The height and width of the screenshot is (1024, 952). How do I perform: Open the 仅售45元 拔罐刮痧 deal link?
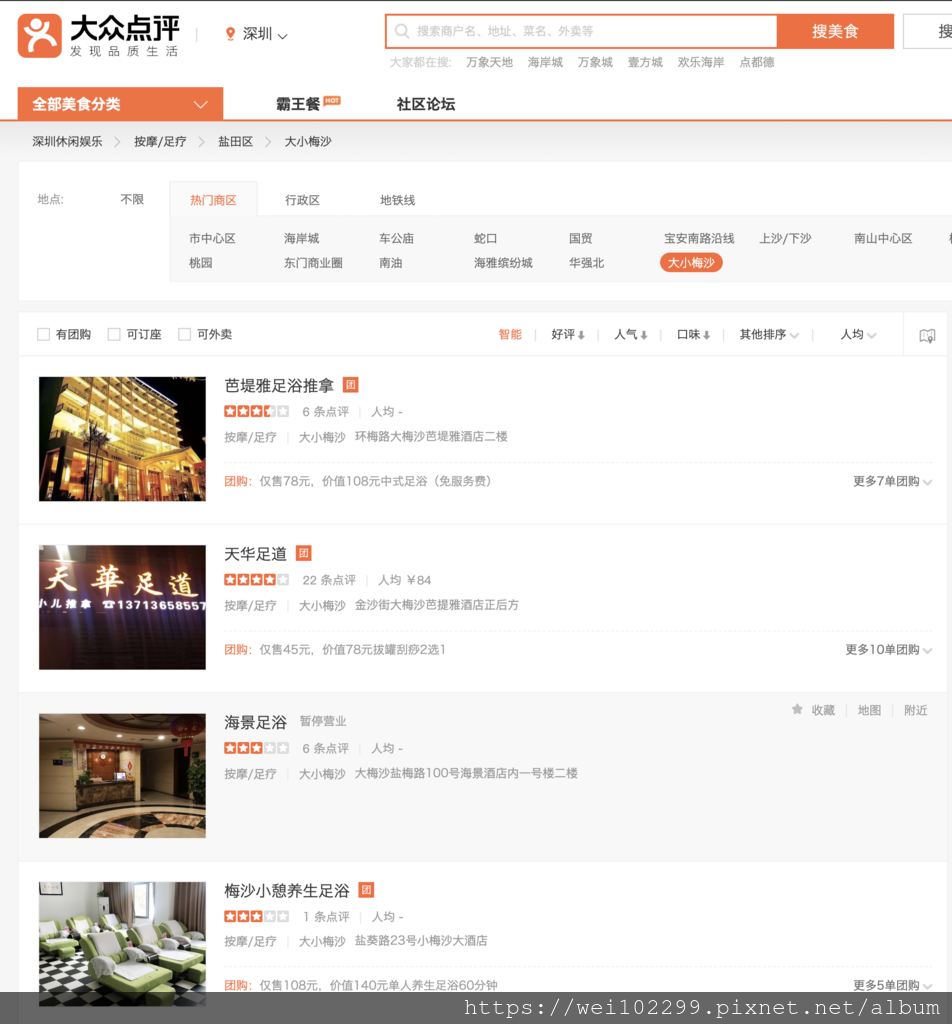(x=353, y=650)
